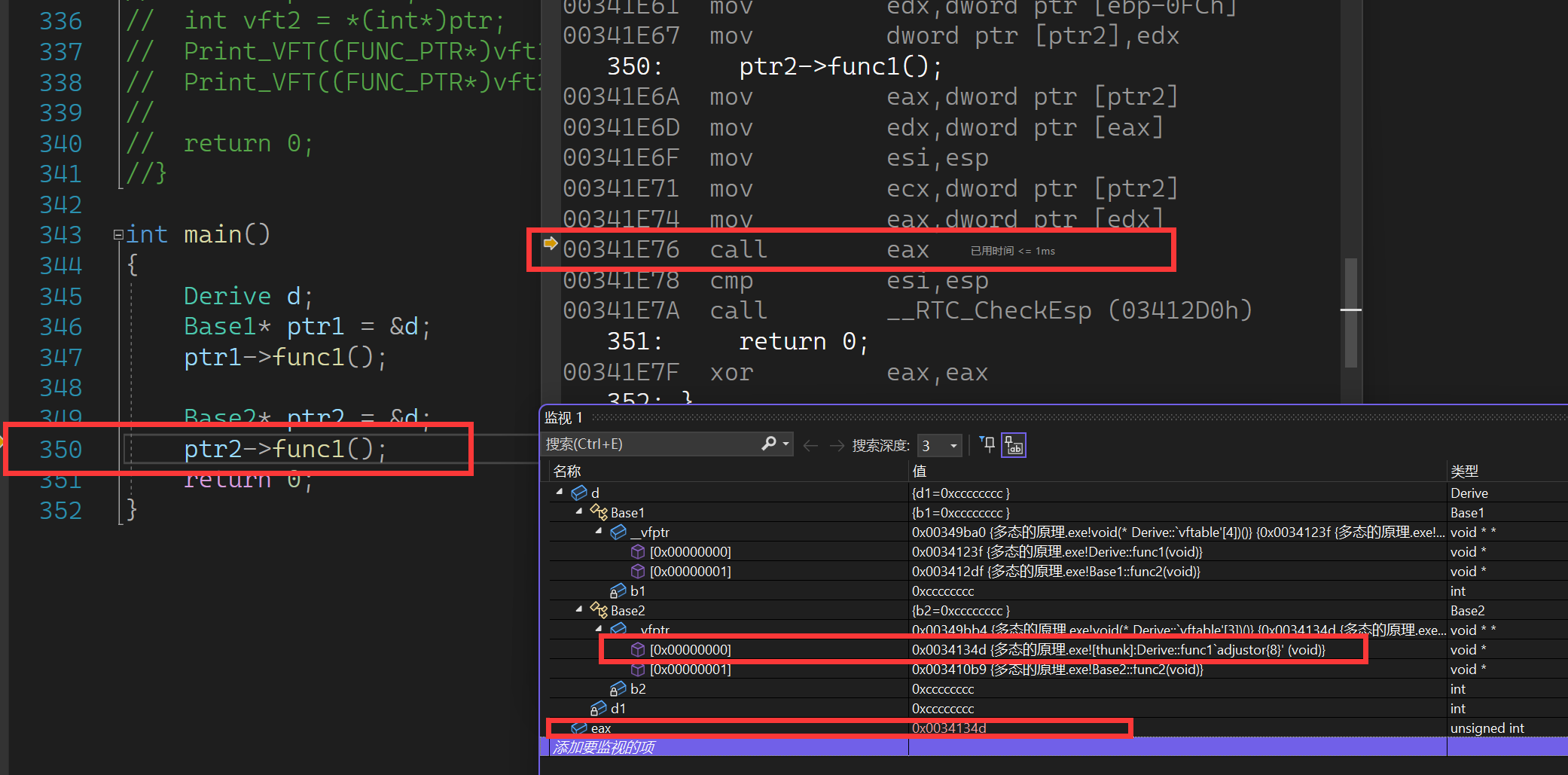Image resolution: width=1568 pixels, height=775 pixels.
Task: Click the Base2 class icon
Action: tap(599, 610)
